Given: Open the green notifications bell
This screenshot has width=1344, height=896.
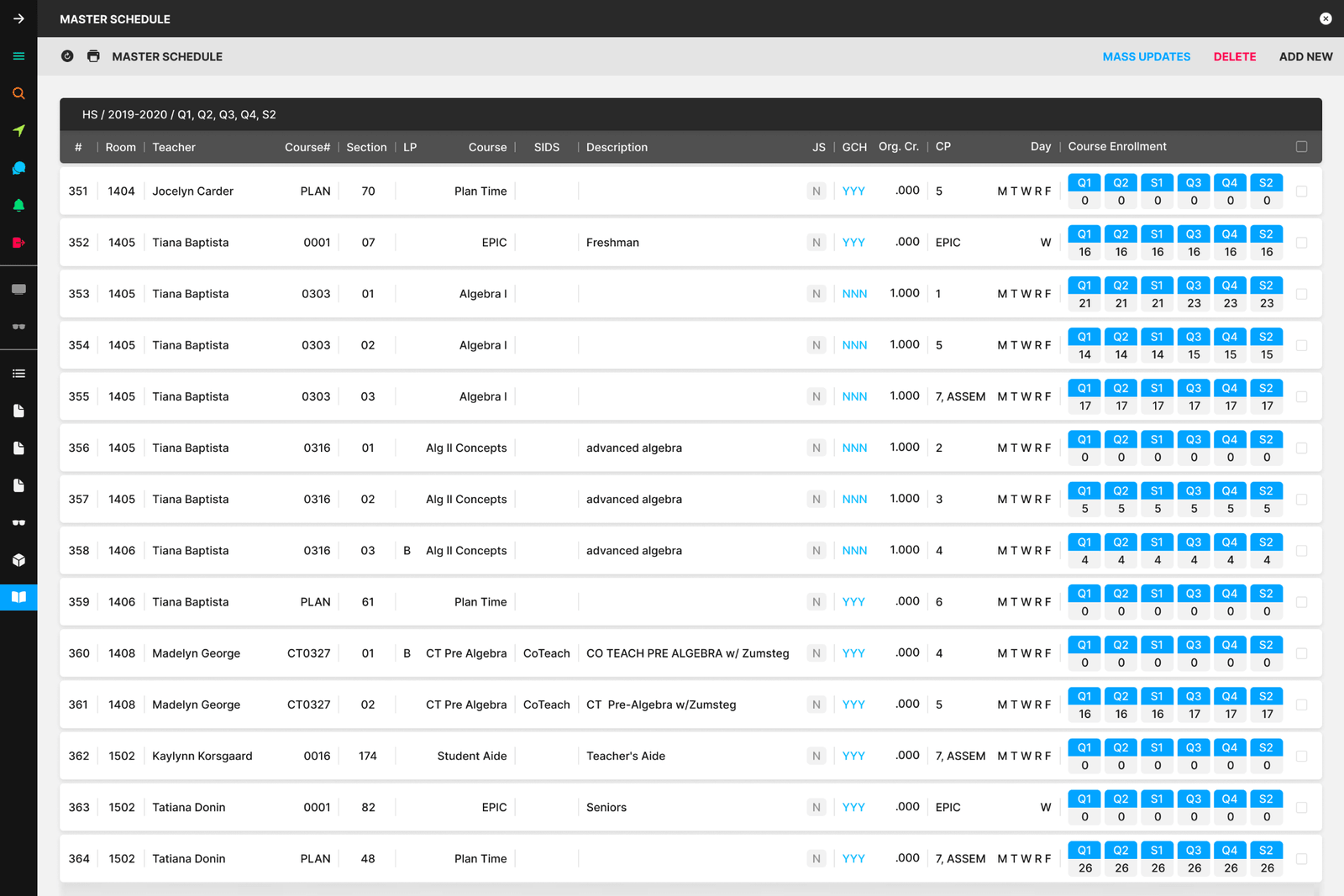Looking at the screenshot, I should tap(18, 206).
